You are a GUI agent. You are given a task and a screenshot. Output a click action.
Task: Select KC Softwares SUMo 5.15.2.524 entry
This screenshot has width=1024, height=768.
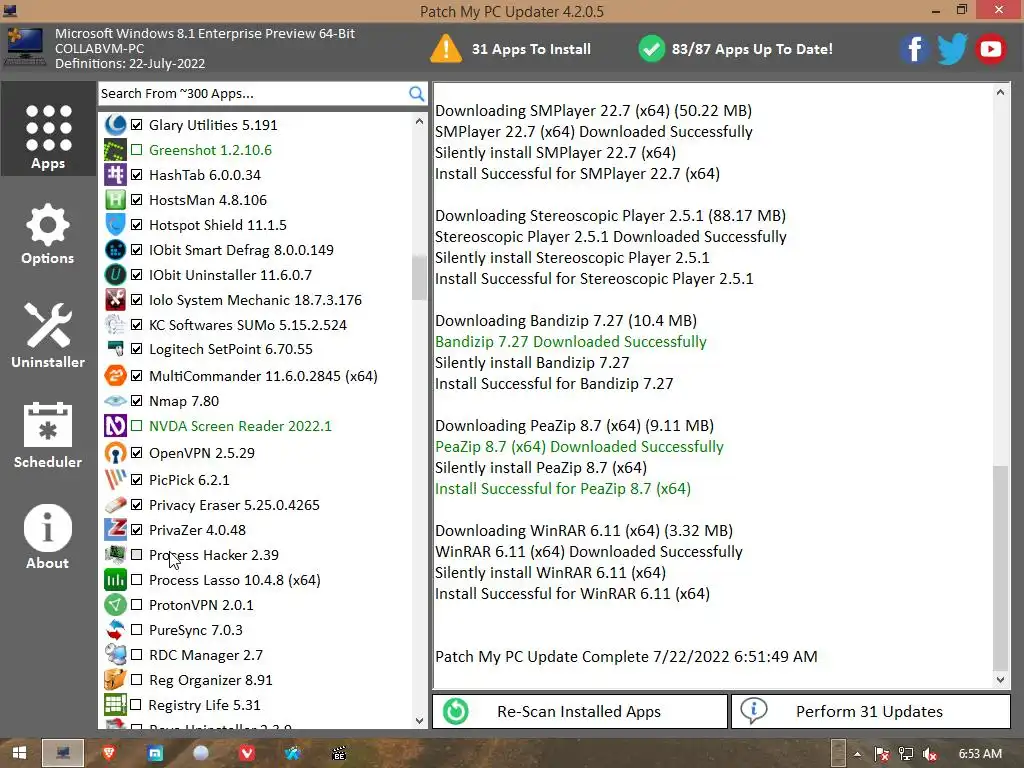pyautogui.click(x=248, y=325)
